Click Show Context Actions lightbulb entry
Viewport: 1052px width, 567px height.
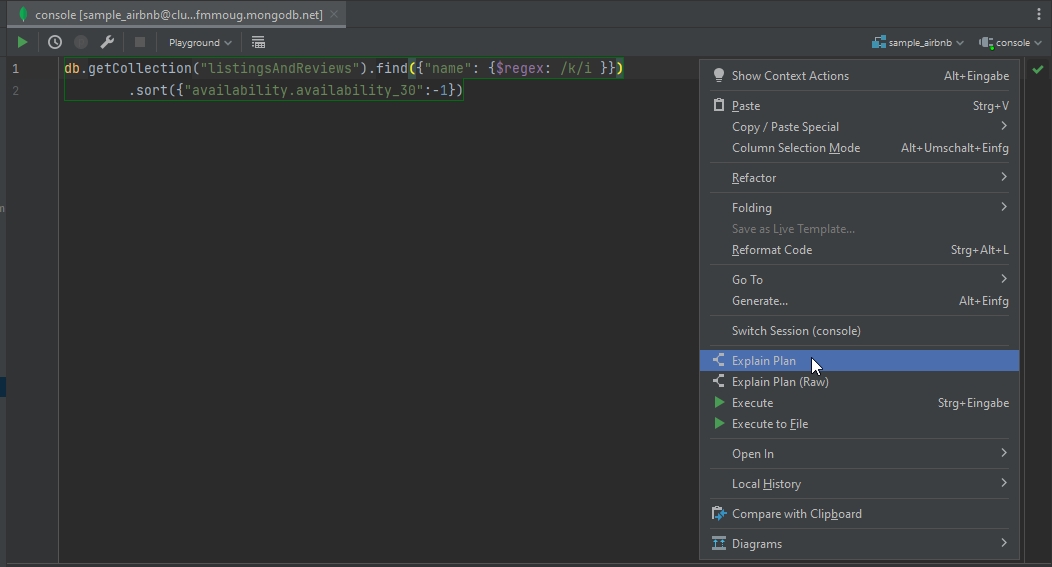click(790, 76)
